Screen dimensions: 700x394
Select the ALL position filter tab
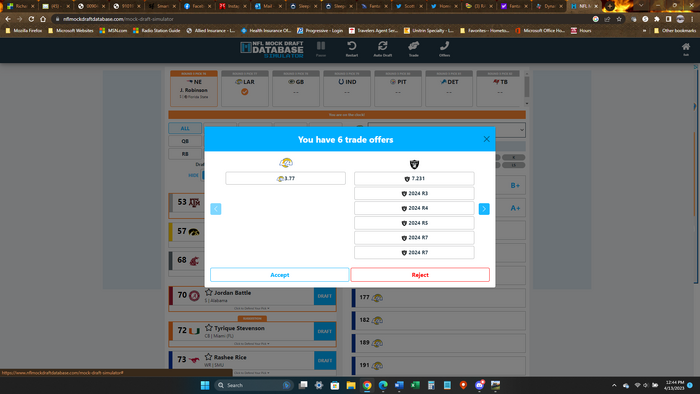pos(185,128)
